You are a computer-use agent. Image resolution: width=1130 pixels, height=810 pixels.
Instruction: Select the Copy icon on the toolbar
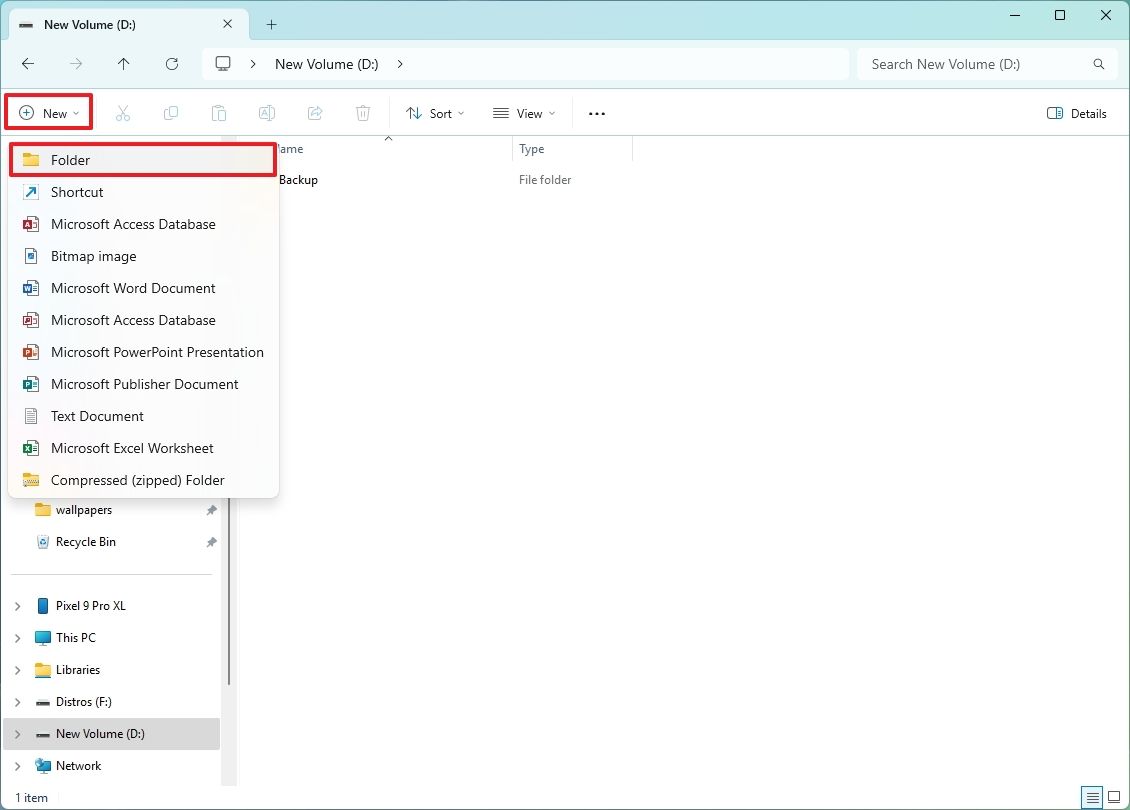[171, 112]
